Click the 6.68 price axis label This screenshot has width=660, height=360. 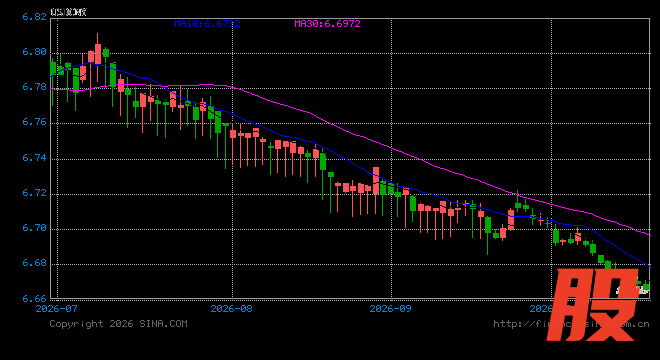coord(34,263)
